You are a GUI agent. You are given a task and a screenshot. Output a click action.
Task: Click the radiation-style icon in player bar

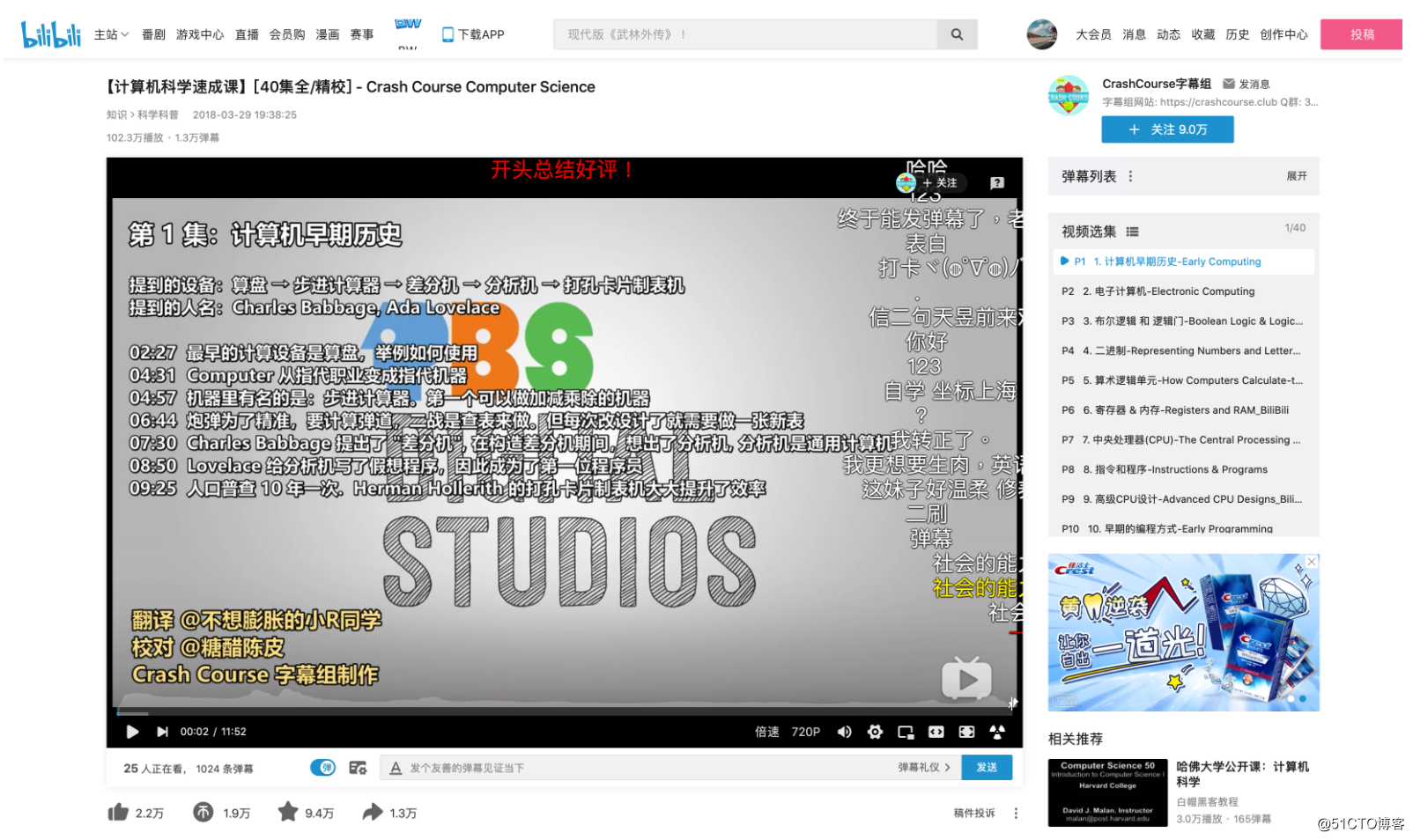point(997,732)
